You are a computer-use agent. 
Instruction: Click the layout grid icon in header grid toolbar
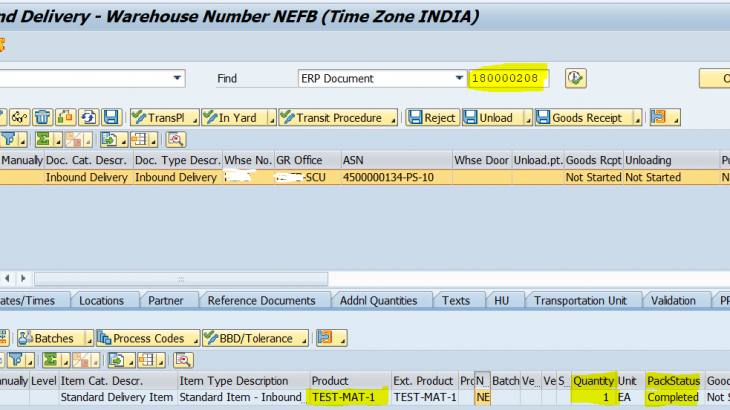coord(140,139)
